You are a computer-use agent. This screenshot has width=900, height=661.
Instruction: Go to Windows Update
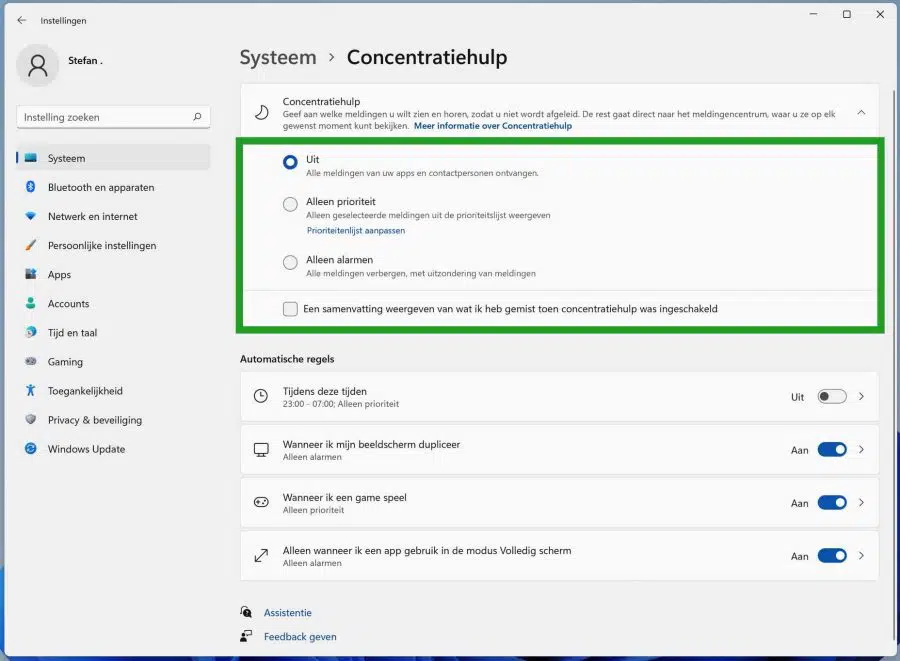[113, 449]
